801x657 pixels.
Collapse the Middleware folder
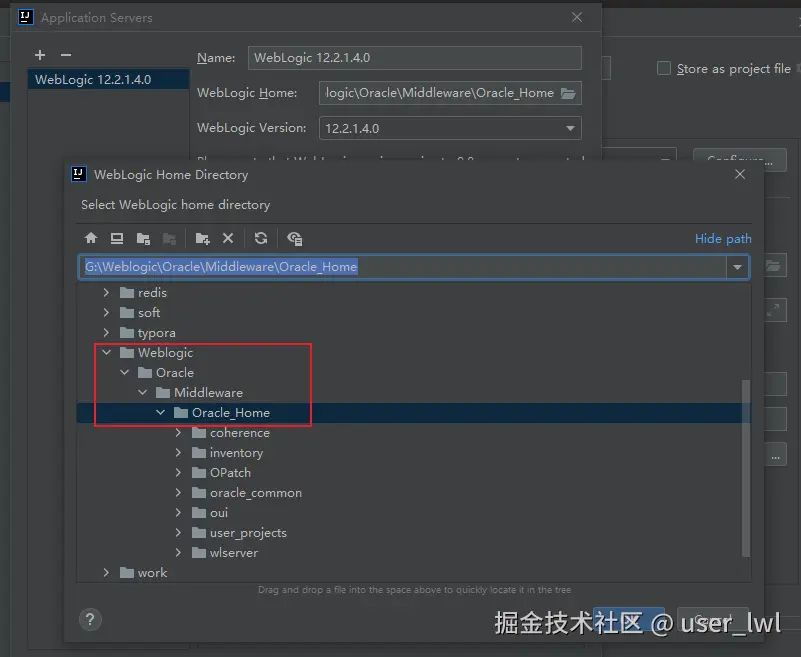(143, 392)
